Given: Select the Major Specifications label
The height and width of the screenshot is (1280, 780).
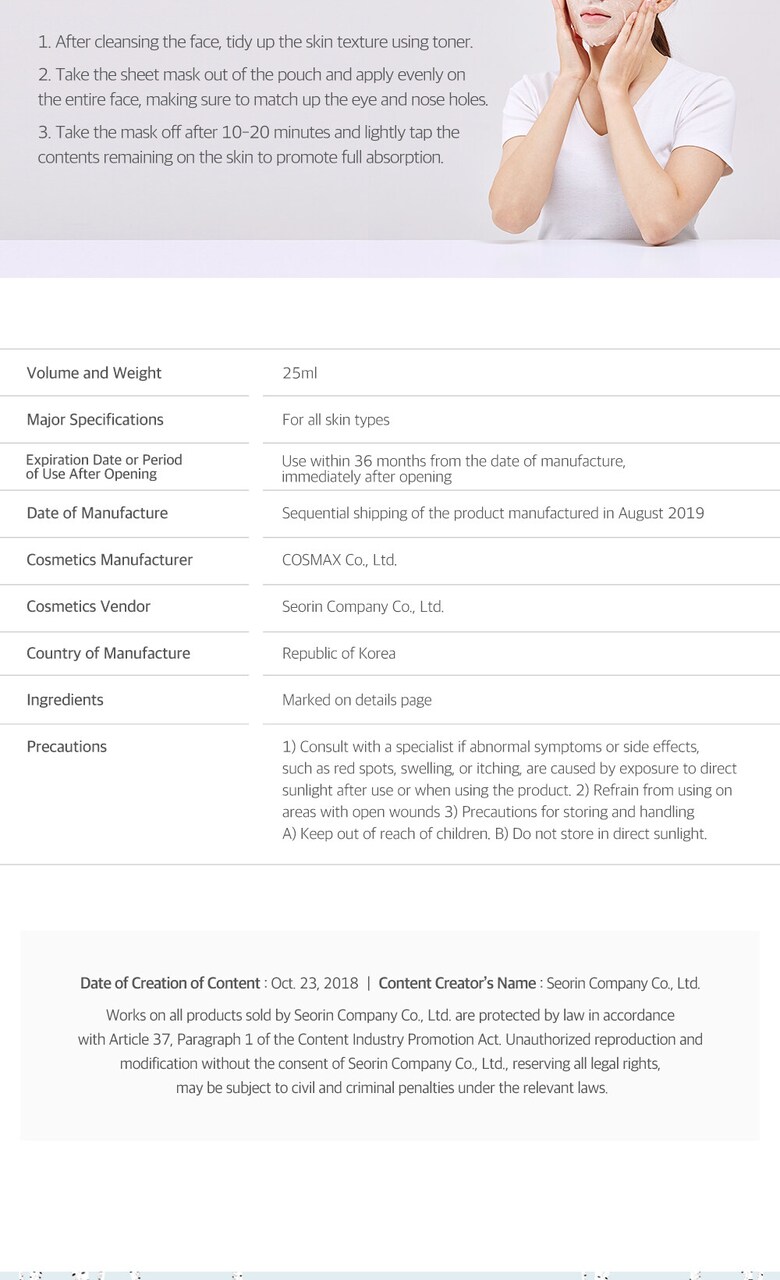Looking at the screenshot, I should tap(95, 420).
